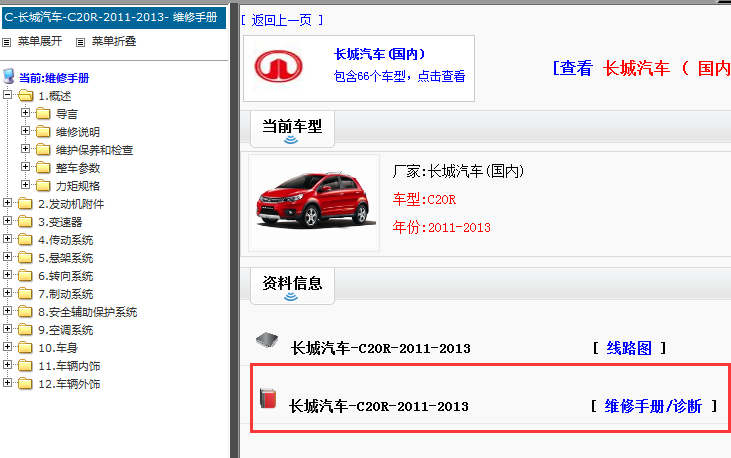Screen dimensions: 731x458
Task: Click the 年份:2011-2013 text
Action: [441, 227]
